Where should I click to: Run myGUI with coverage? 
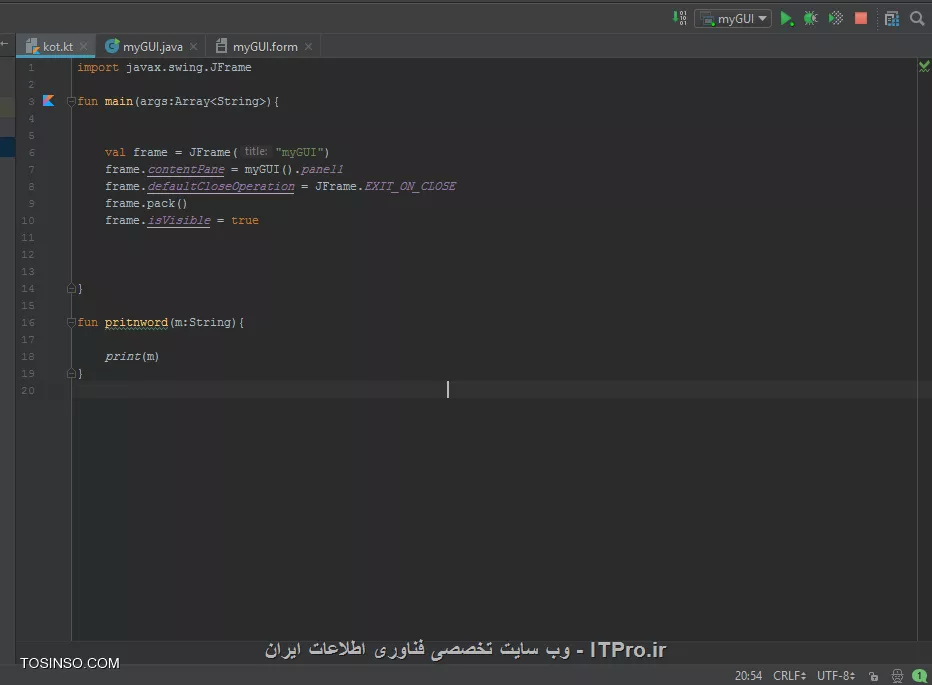(x=836, y=18)
